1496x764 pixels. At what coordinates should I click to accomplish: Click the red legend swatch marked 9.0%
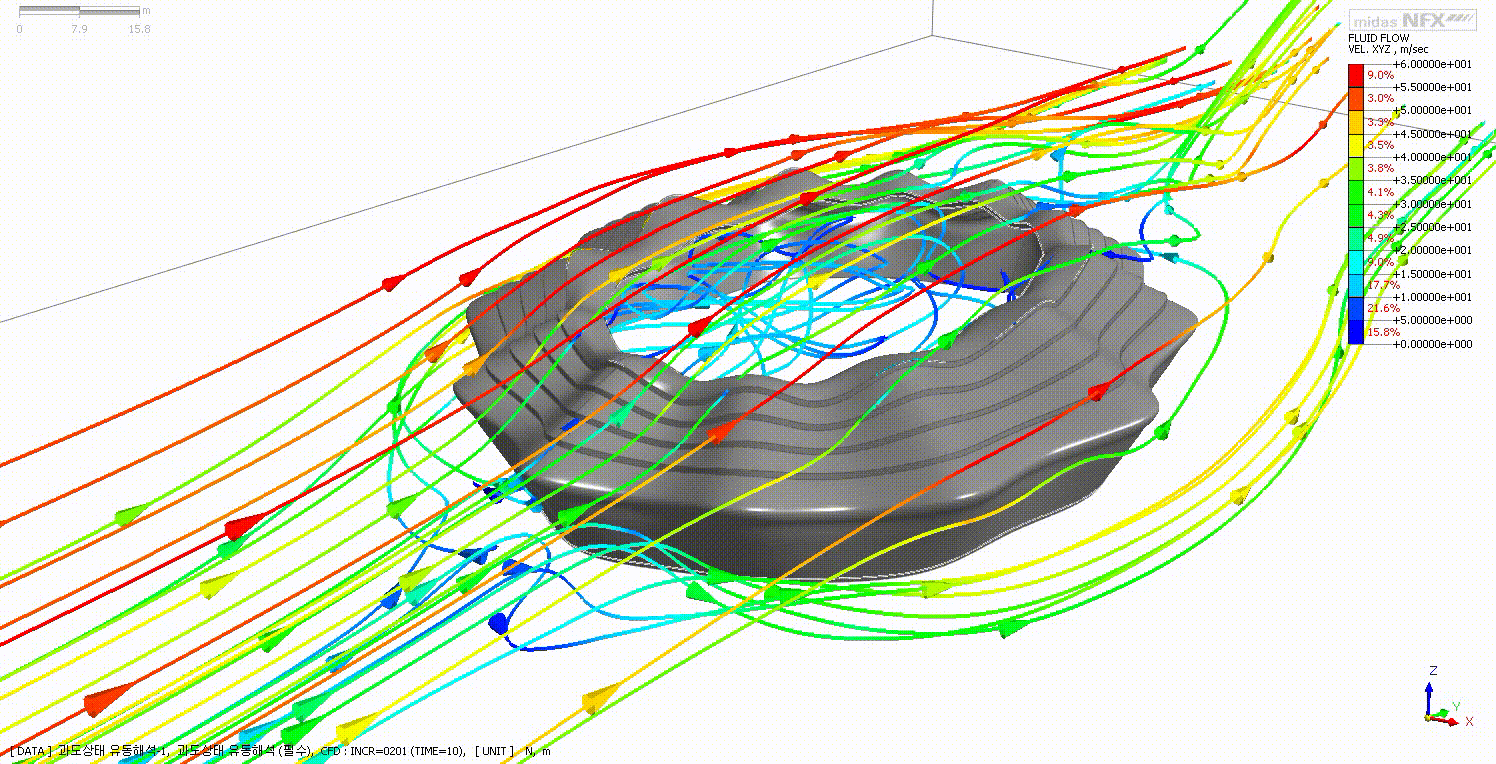pyautogui.click(x=1356, y=75)
